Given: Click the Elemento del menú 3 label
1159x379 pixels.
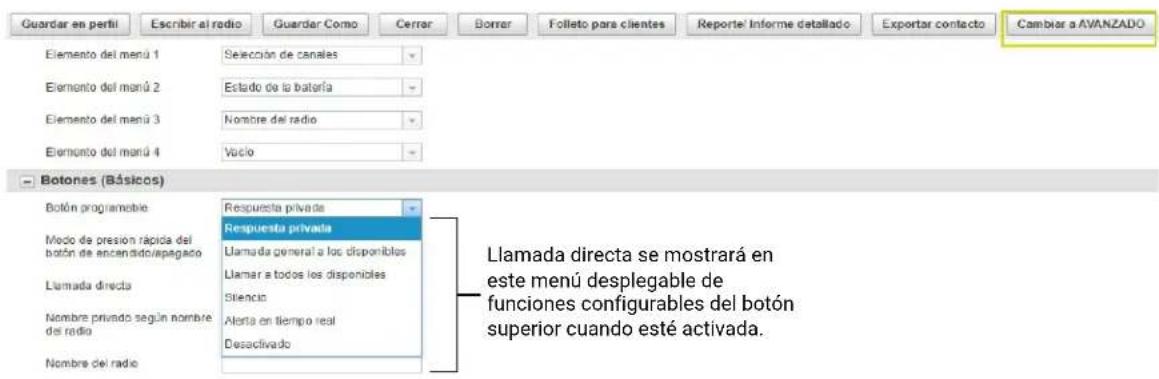Looking at the screenshot, I should [x=103, y=120].
